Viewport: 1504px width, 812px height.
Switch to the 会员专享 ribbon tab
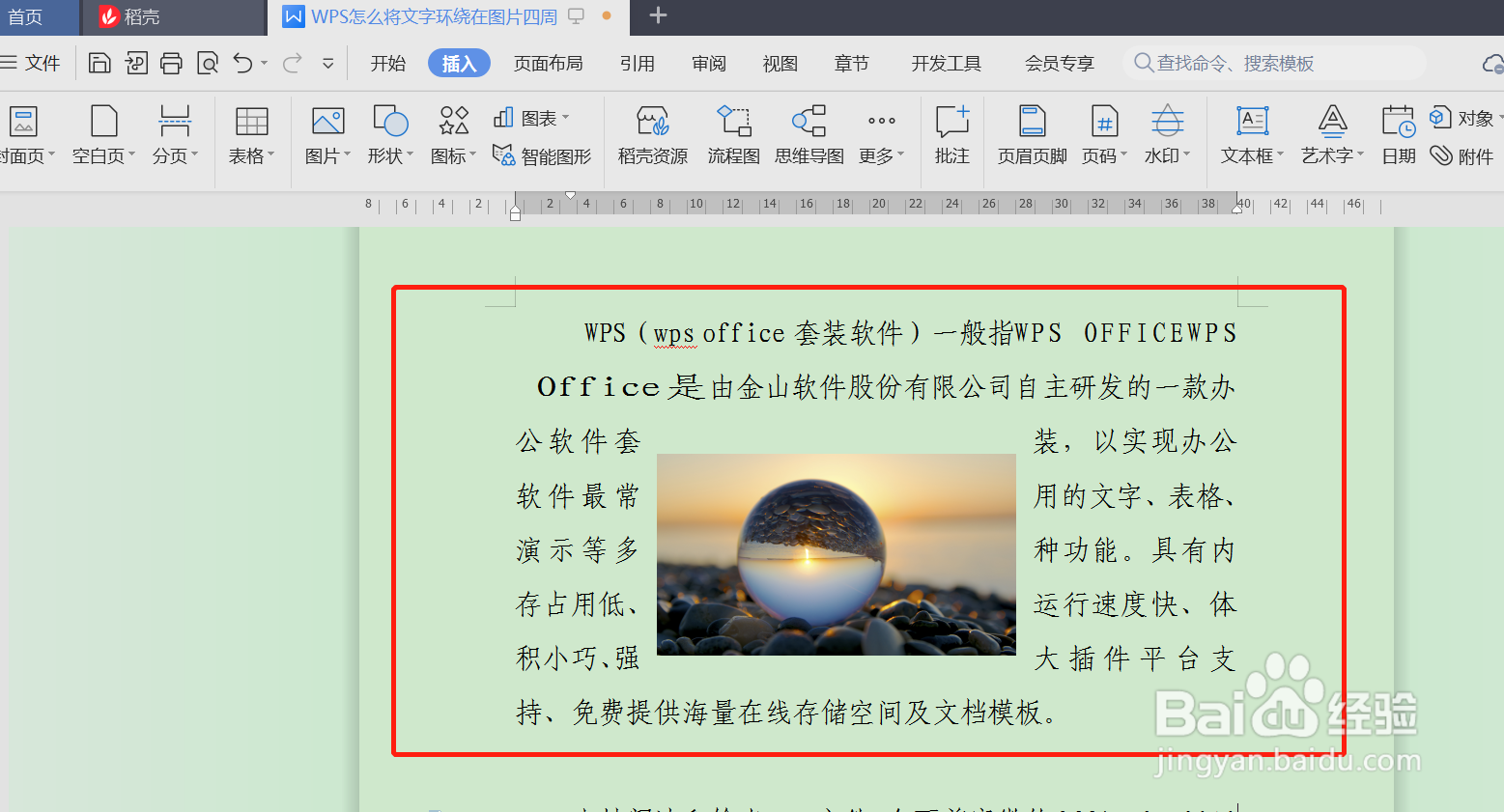pos(1060,64)
